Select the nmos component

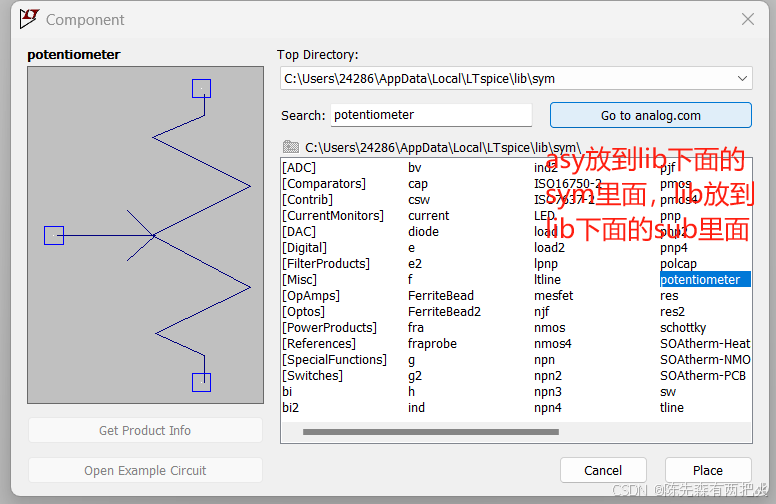[x=549, y=328]
